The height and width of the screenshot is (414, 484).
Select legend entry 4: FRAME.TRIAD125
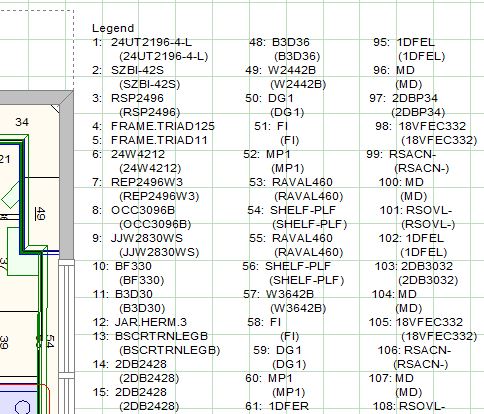(x=153, y=126)
